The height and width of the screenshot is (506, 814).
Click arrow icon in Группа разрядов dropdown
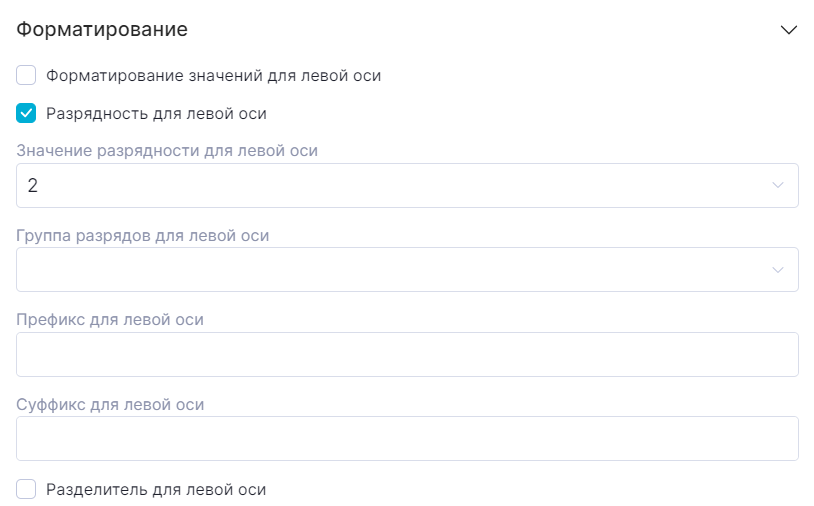(x=778, y=270)
